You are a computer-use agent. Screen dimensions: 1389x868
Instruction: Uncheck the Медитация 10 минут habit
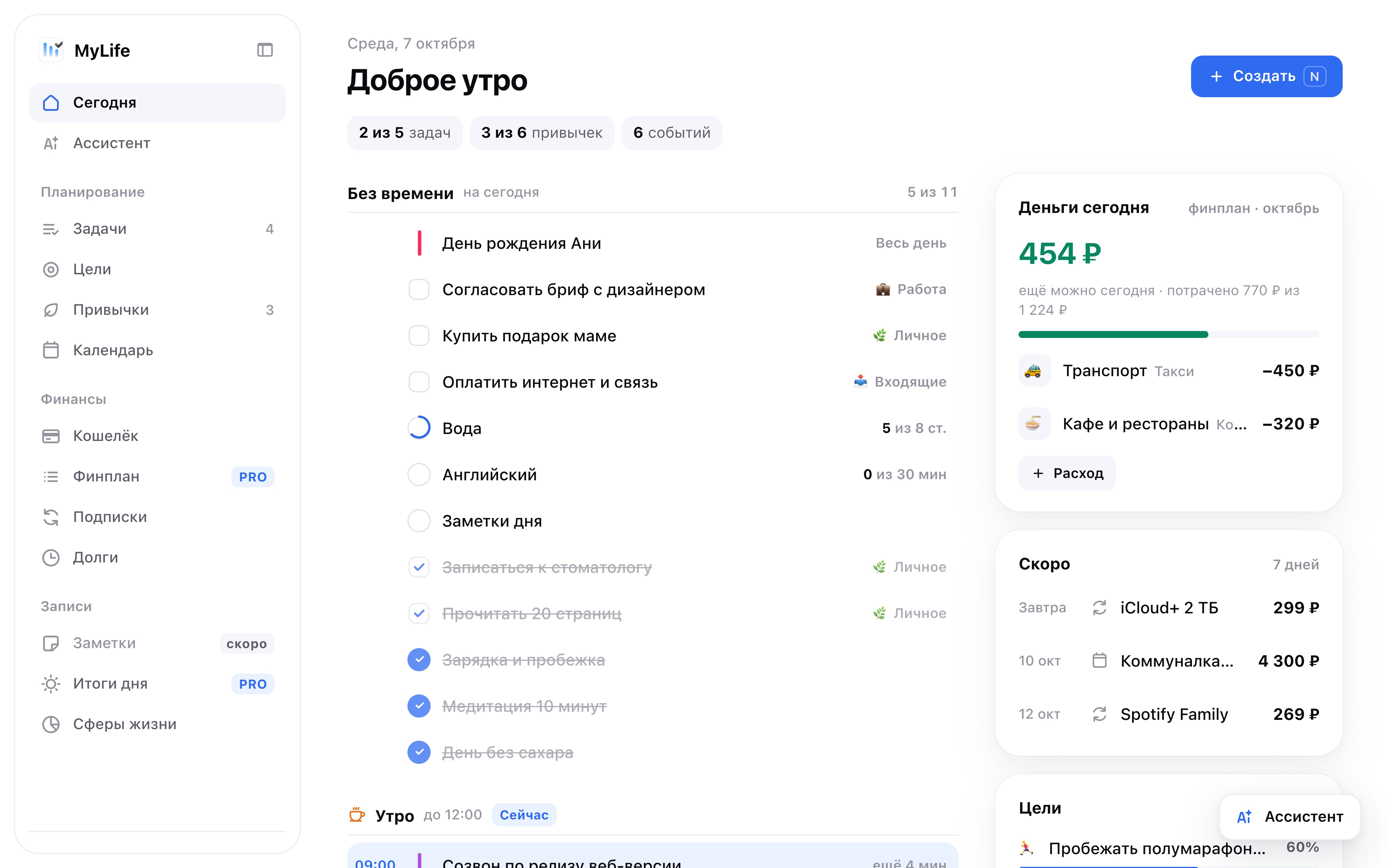click(419, 706)
